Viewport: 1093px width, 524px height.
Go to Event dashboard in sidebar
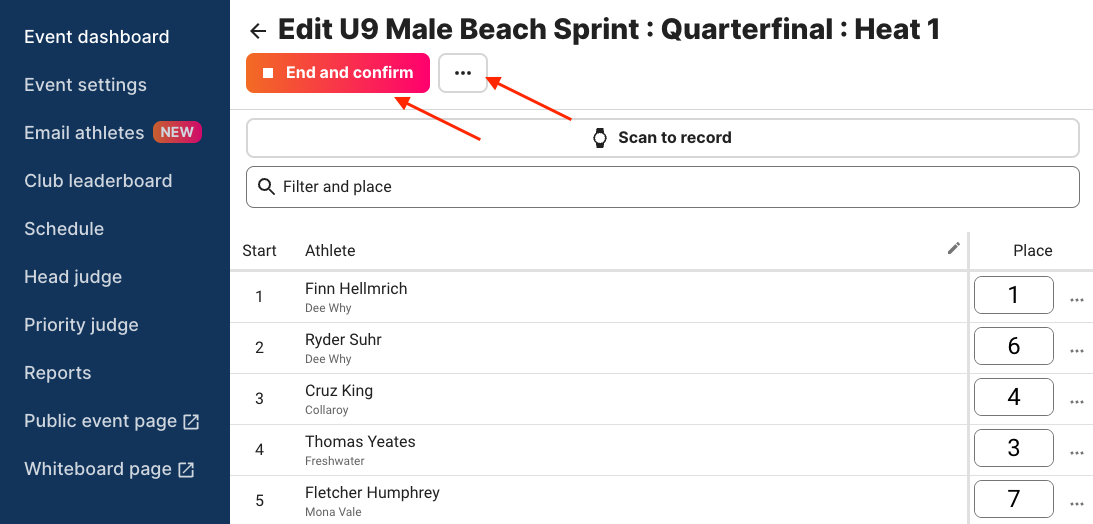tap(97, 37)
